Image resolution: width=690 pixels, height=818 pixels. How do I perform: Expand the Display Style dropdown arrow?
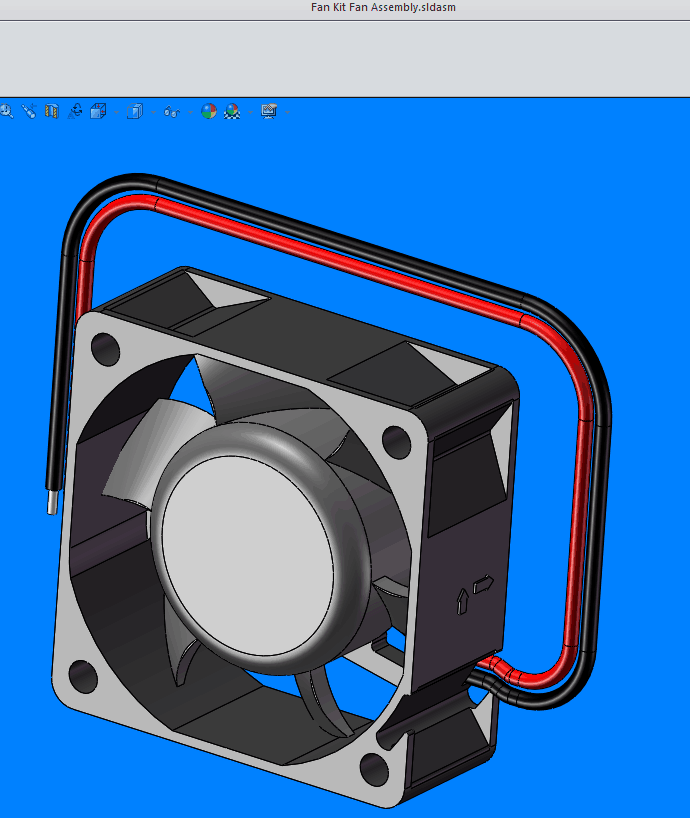[x=153, y=112]
